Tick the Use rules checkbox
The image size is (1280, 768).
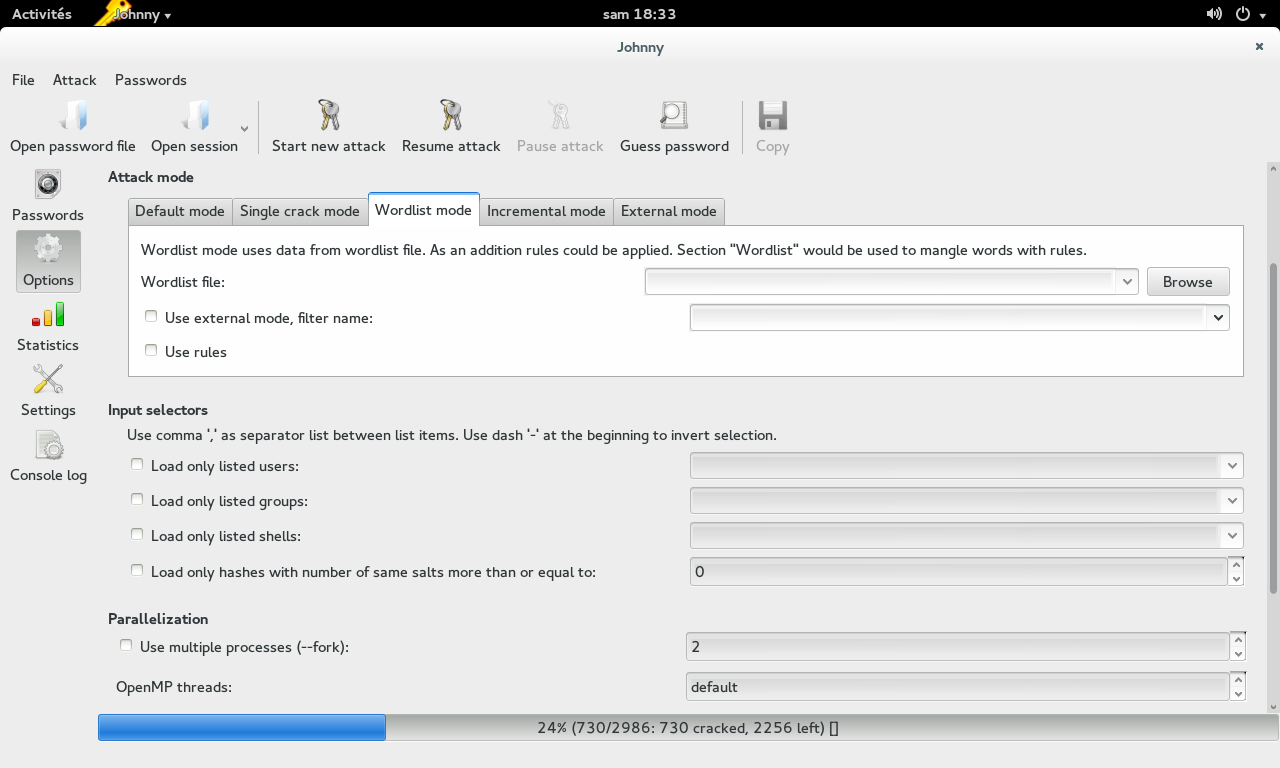click(x=151, y=350)
